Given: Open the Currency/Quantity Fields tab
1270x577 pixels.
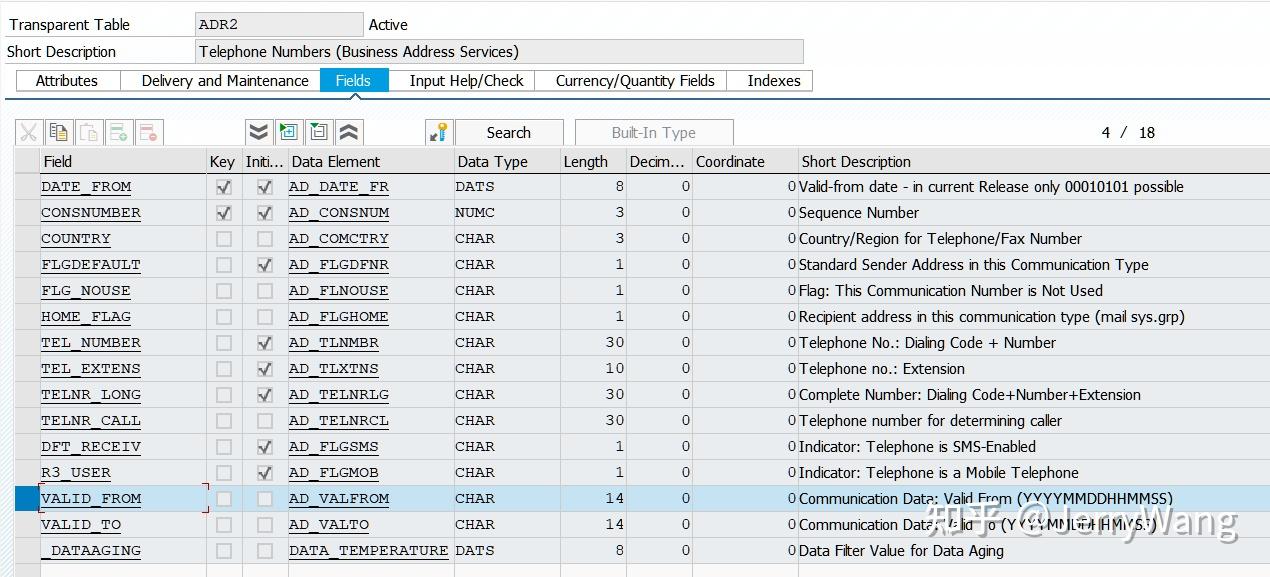Looking at the screenshot, I should (635, 81).
